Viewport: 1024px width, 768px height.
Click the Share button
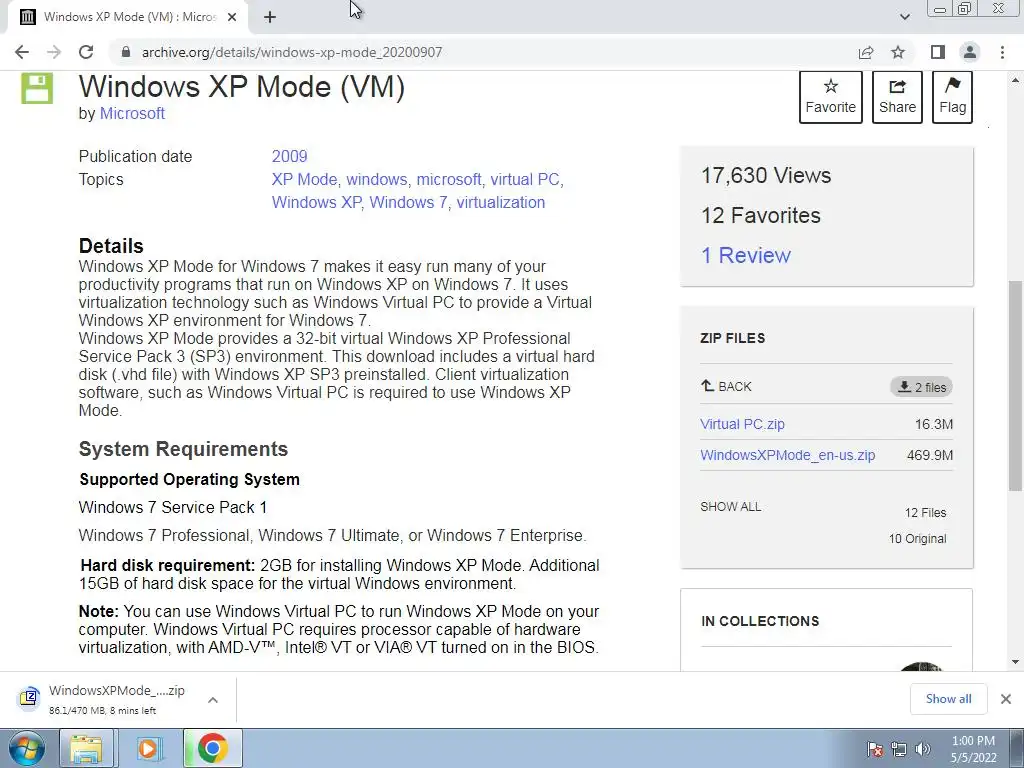(897, 97)
